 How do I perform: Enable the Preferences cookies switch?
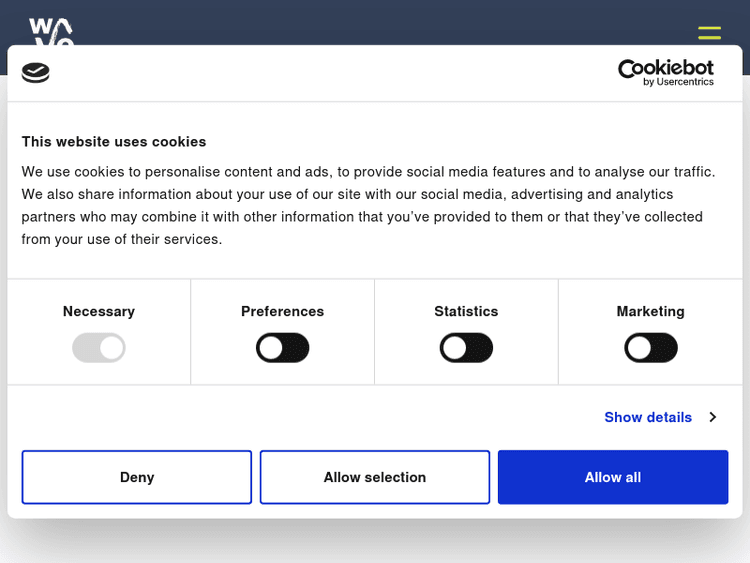click(283, 348)
